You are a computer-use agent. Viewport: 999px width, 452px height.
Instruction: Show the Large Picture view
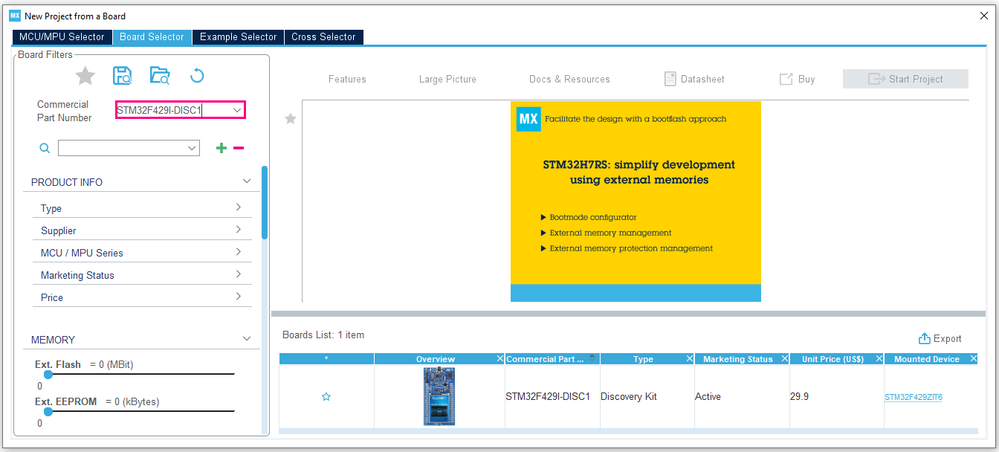[447, 79]
